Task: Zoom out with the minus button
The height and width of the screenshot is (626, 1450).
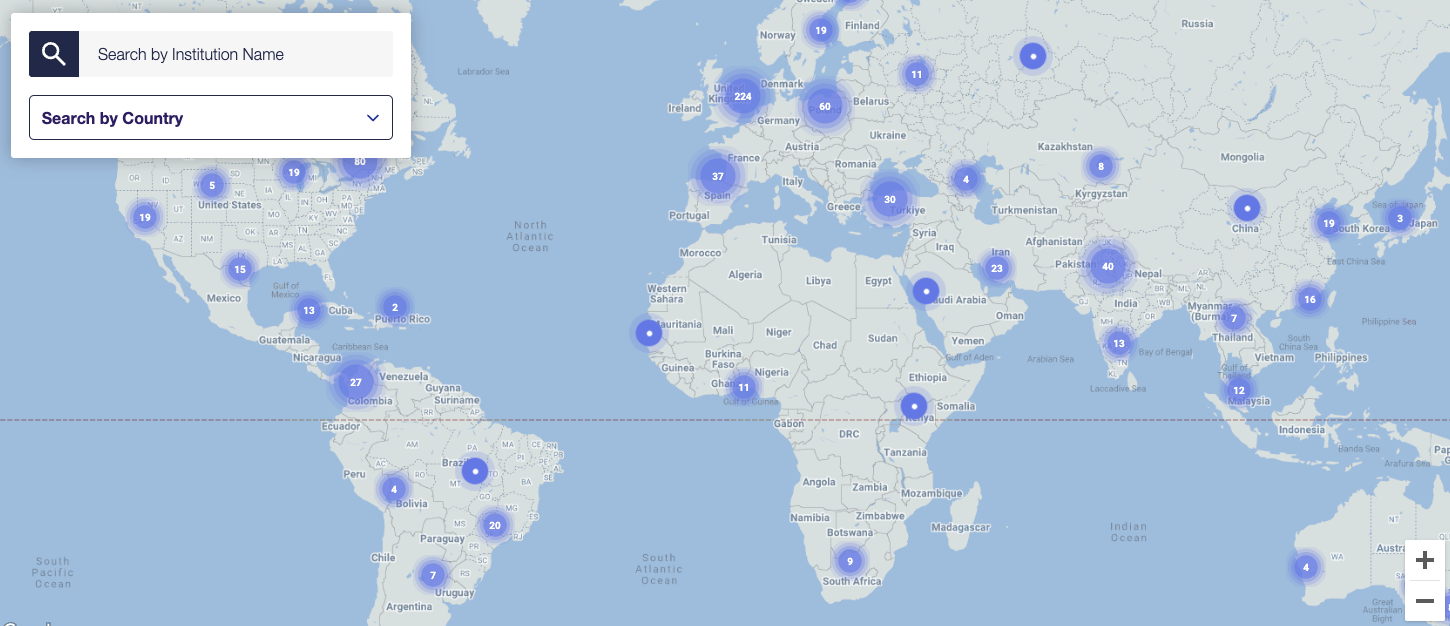Action: (1425, 601)
